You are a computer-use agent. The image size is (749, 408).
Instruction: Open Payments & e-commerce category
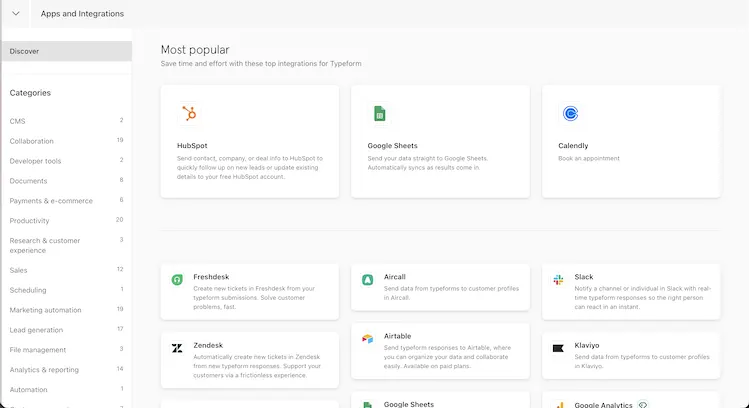pos(66,201)
